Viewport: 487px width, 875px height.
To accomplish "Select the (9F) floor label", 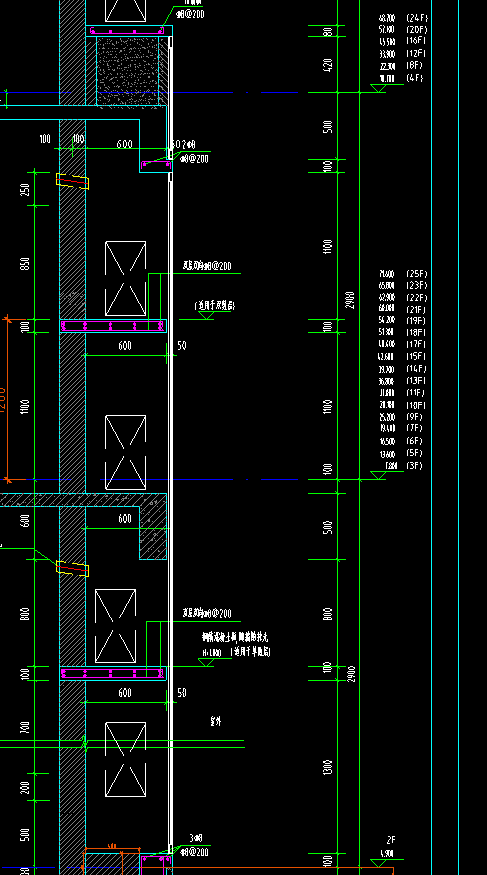I will tap(414, 417).
